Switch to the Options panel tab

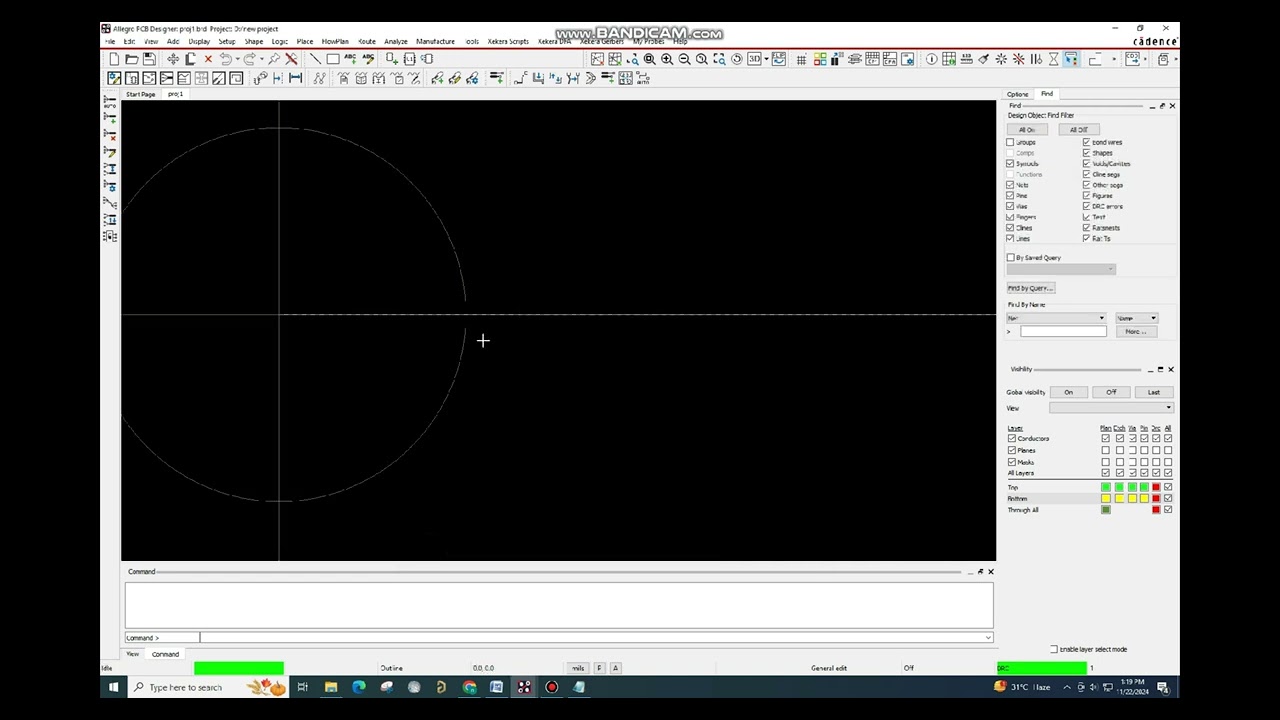1017,94
